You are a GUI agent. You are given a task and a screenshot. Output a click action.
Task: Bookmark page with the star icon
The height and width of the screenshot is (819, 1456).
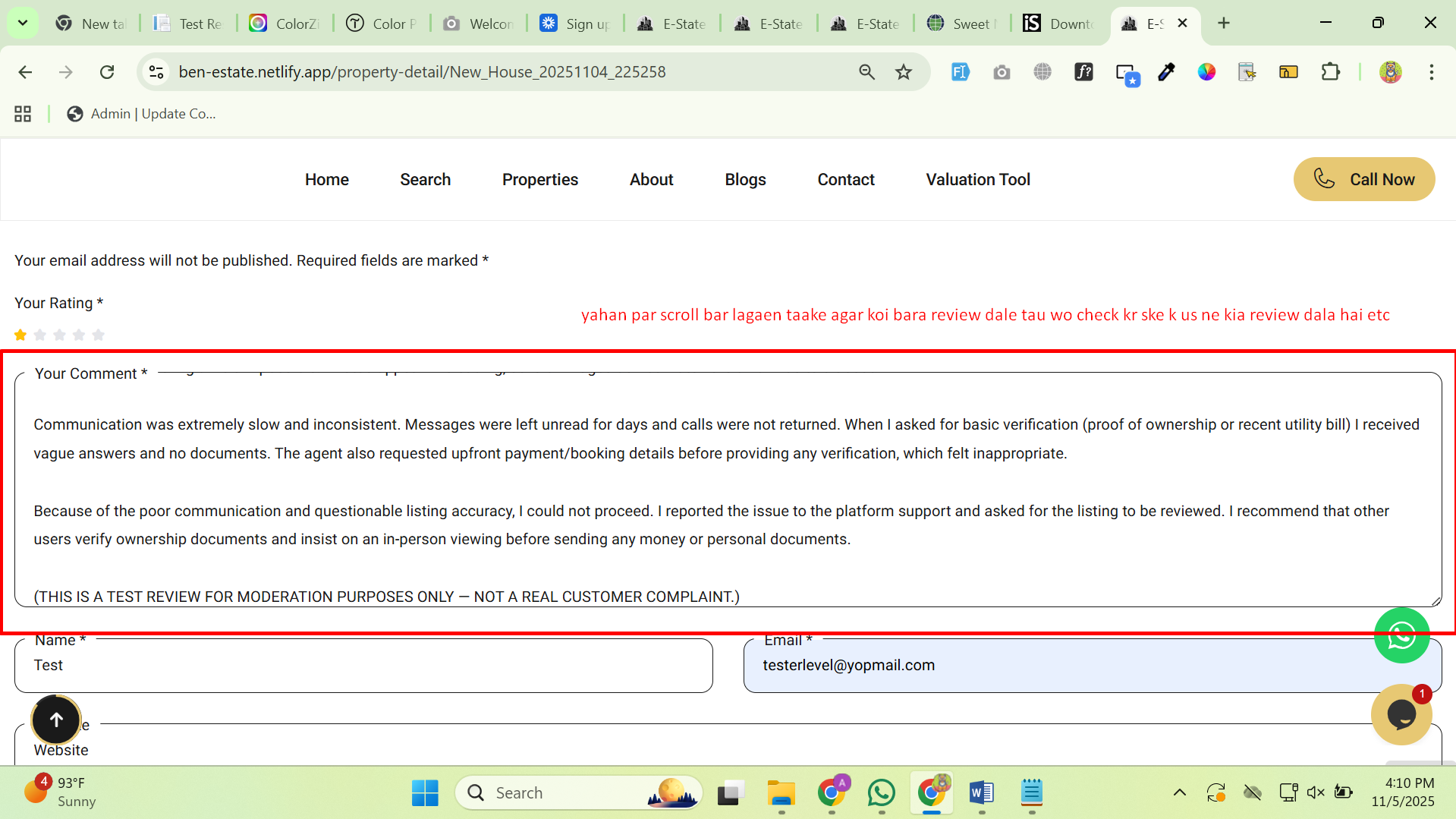(x=903, y=72)
